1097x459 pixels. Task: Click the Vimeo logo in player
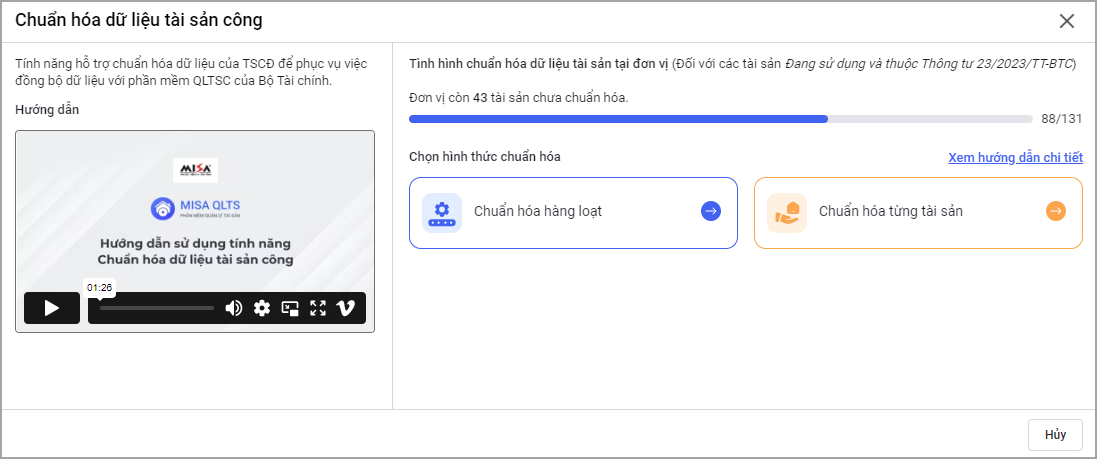point(346,308)
